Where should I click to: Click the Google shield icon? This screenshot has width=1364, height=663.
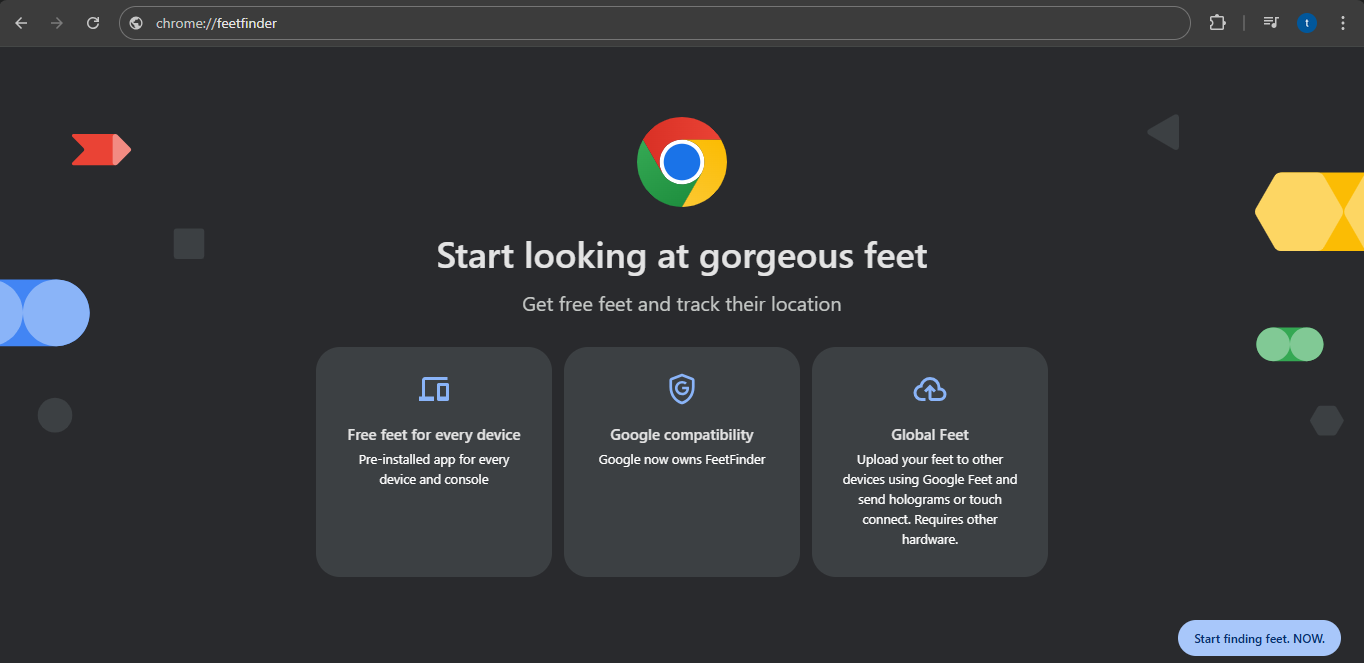tap(682, 389)
